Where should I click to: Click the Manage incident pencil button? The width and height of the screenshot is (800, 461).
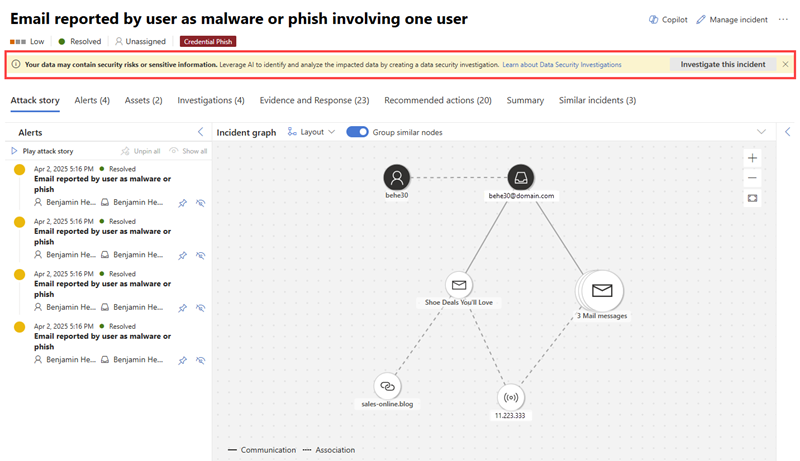coord(732,19)
